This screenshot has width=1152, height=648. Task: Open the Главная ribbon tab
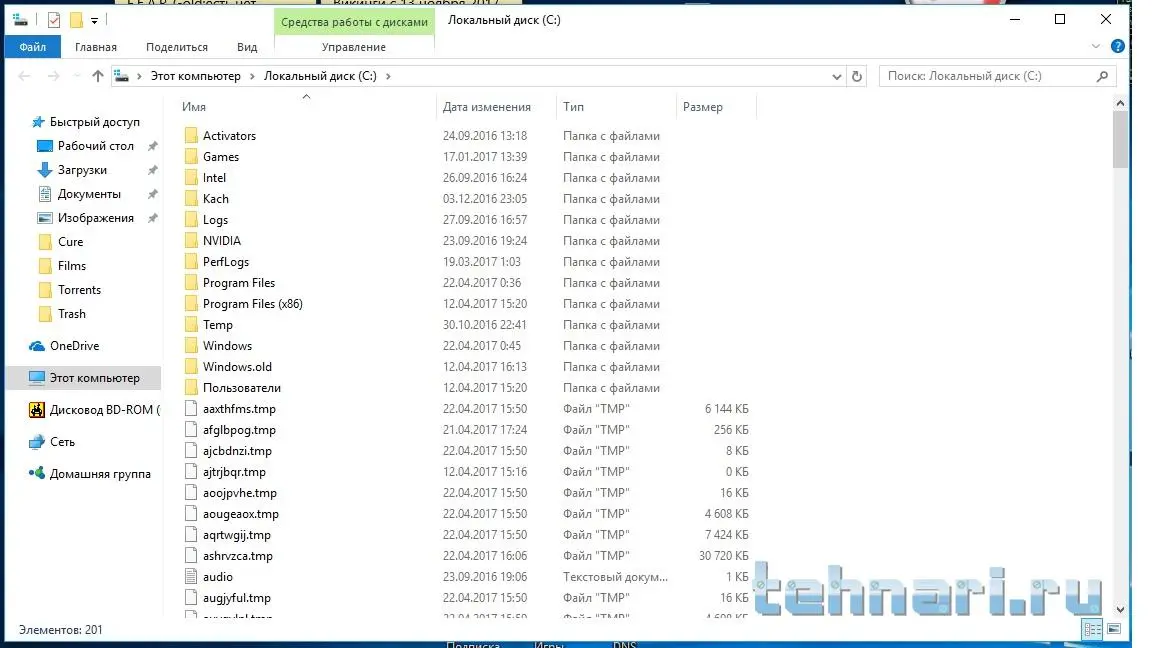coord(96,47)
